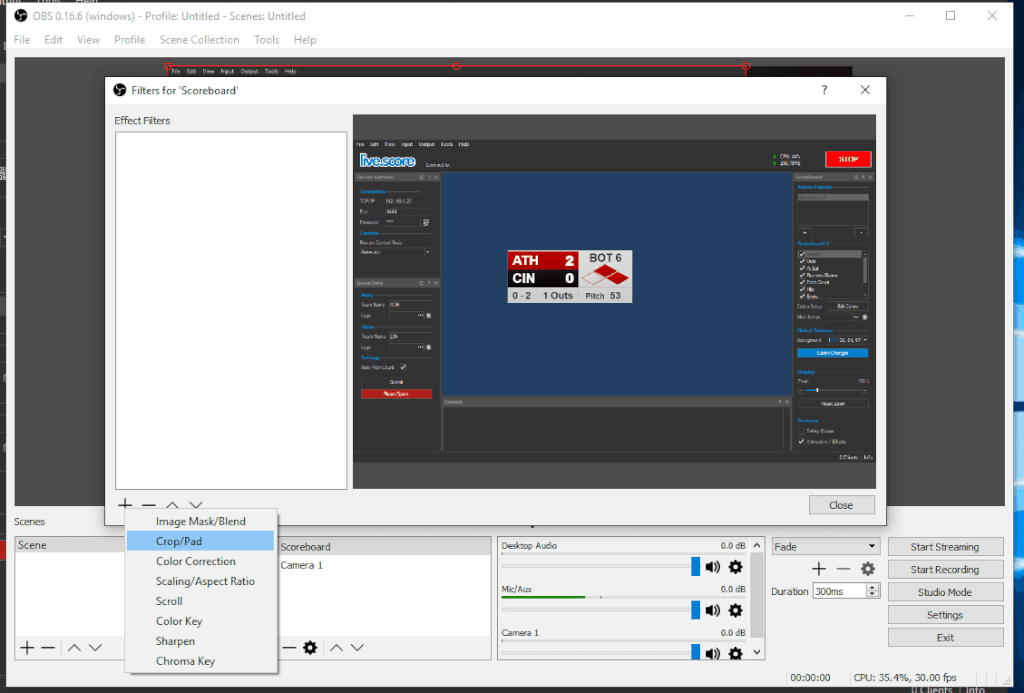
Task: Choose Scaling/Aspect Ratio filter
Action: [200, 581]
